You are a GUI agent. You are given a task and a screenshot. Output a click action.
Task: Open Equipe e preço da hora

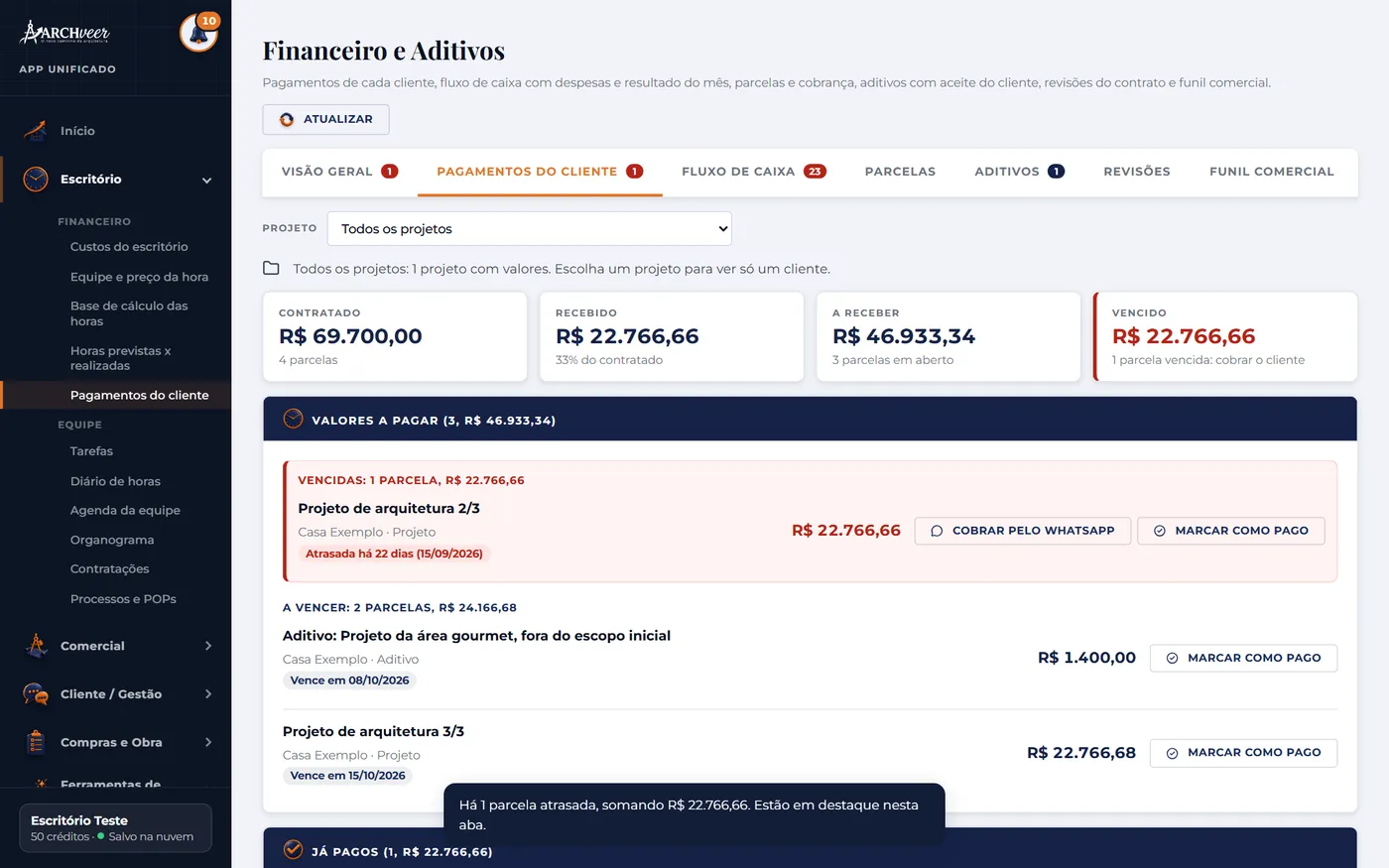tap(139, 277)
